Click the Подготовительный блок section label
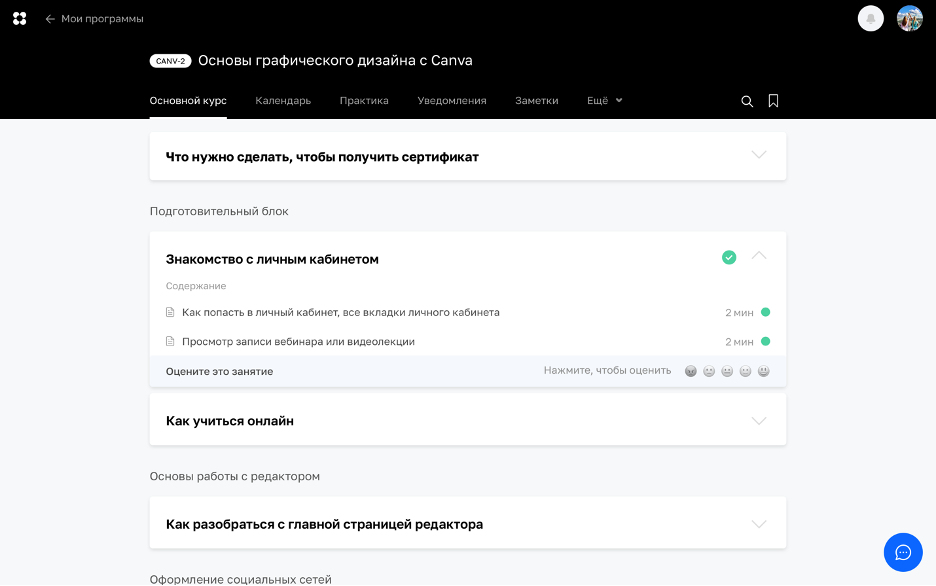The image size is (936, 586). coord(219,211)
